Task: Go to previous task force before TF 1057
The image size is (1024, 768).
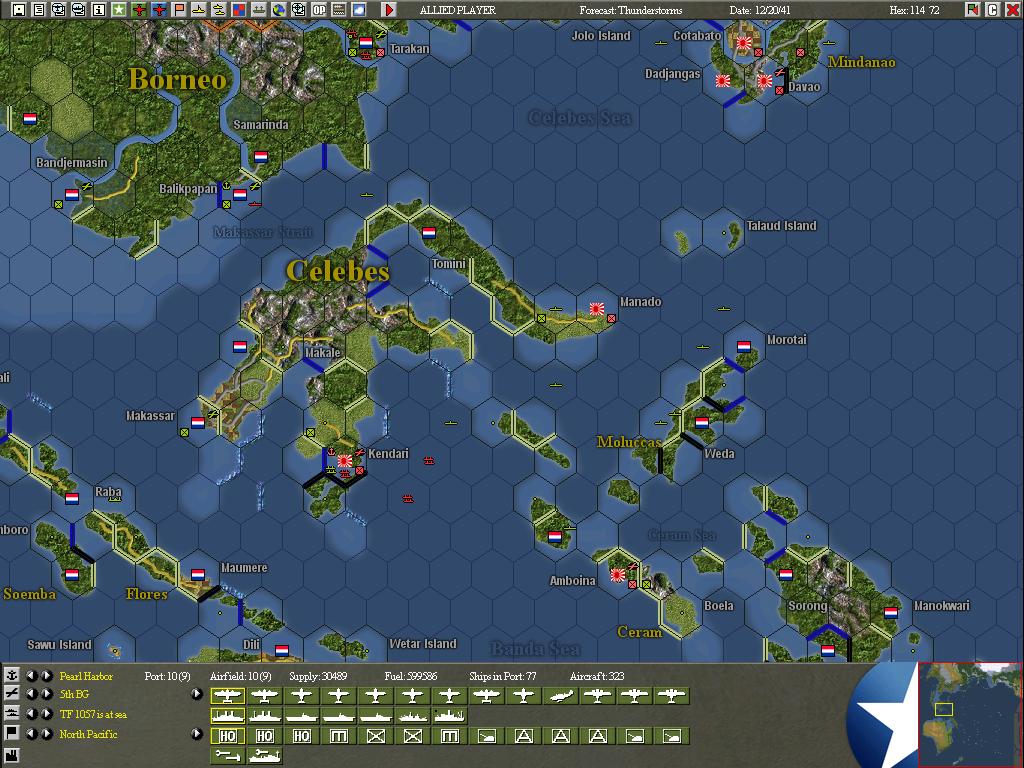Action: click(x=31, y=714)
